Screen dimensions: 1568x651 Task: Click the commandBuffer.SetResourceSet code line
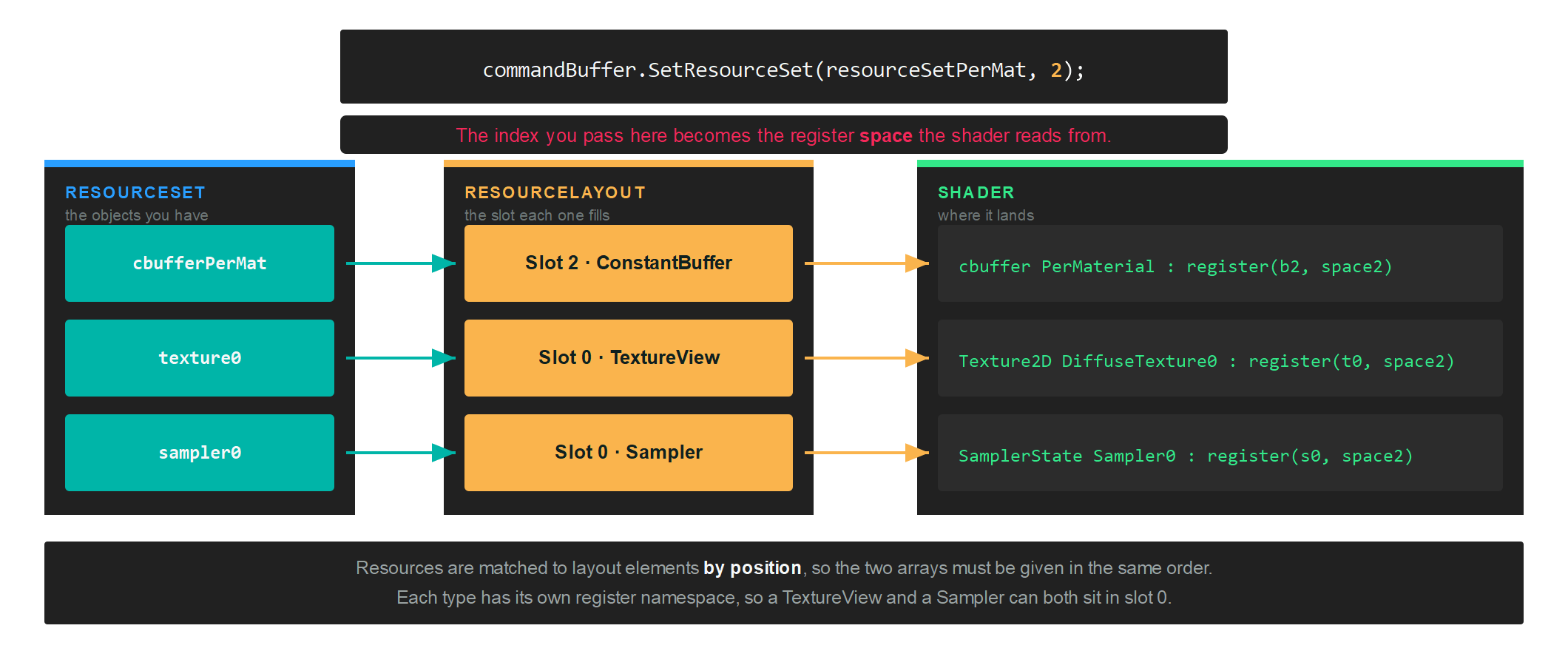tap(783, 70)
